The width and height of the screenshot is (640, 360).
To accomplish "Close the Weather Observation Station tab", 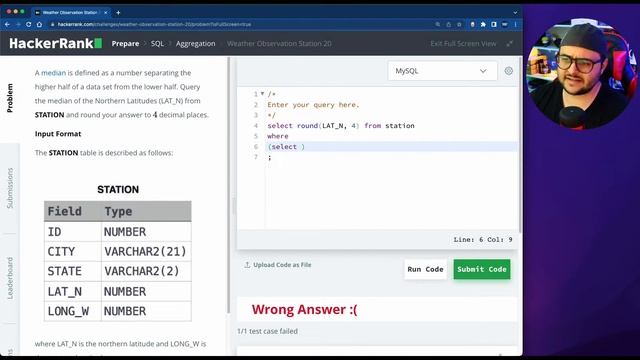I will tap(105, 13).
